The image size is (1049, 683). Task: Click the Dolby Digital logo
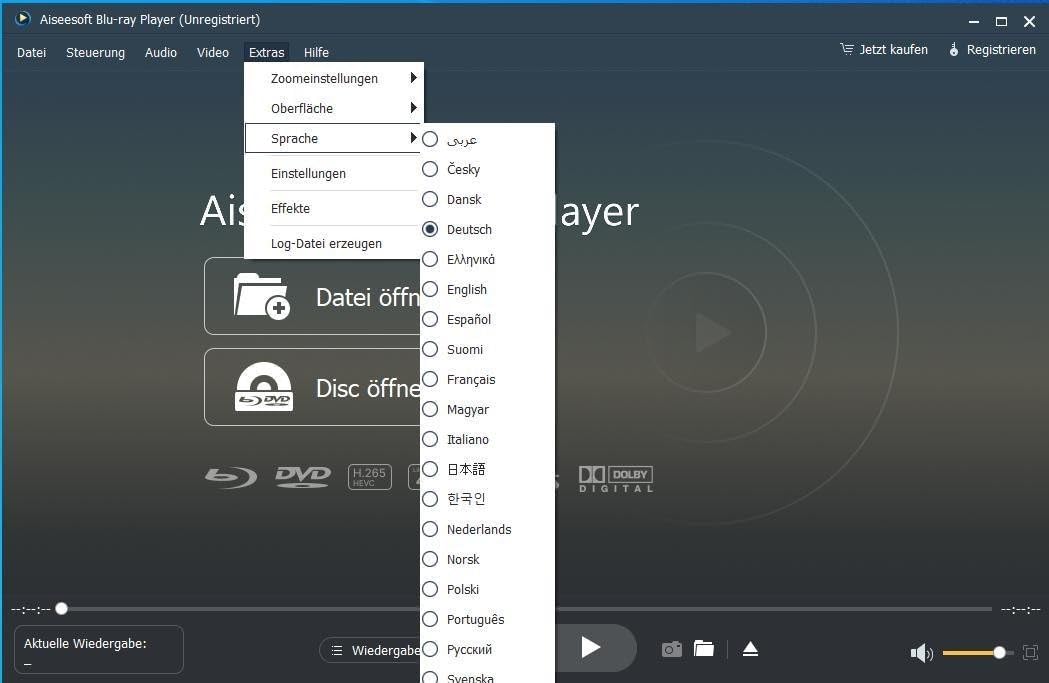615,479
